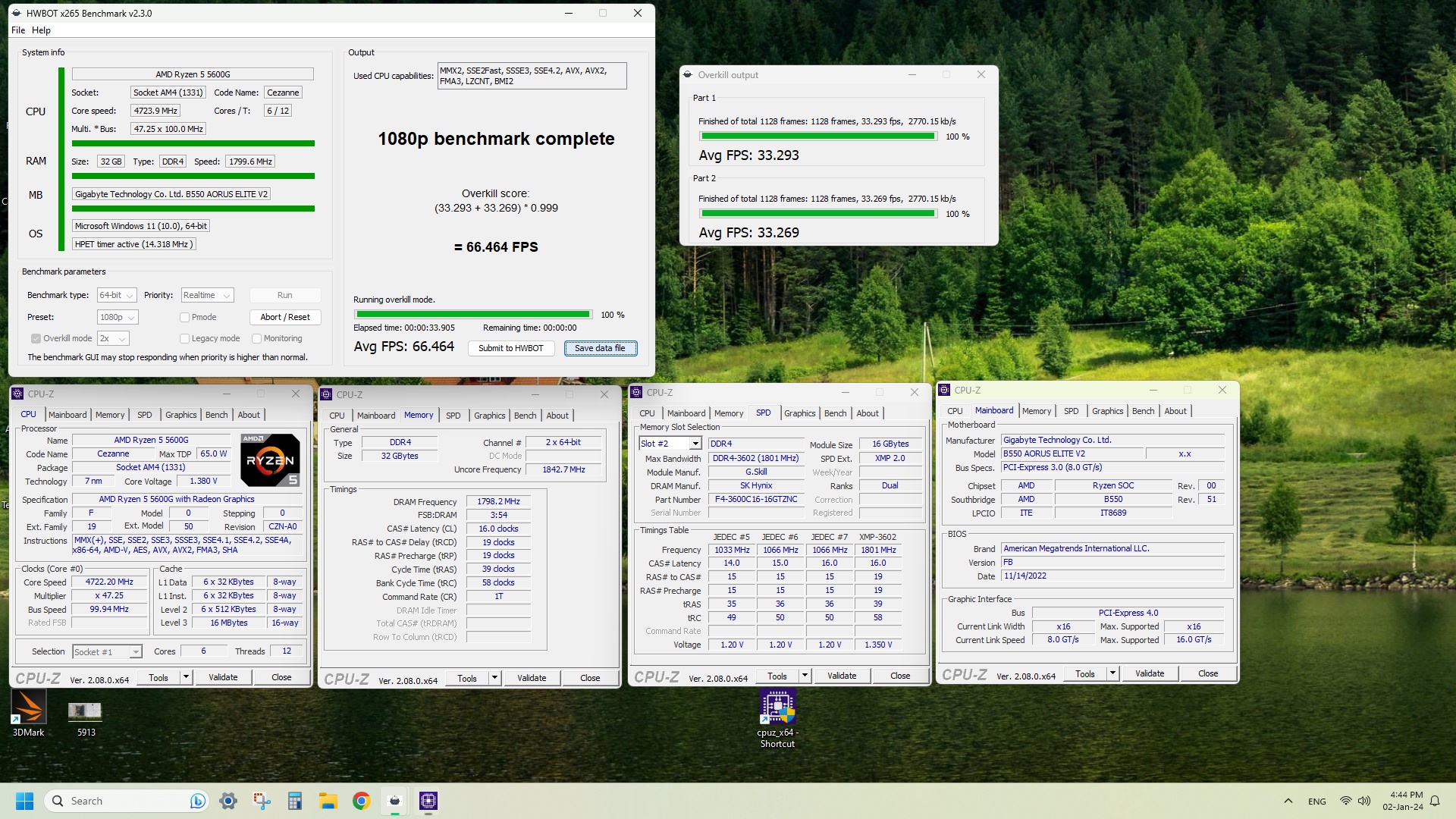Expand Tools dropdown arrow in CPU-Z Memory window
1456x819 pixels.
pyautogui.click(x=494, y=678)
